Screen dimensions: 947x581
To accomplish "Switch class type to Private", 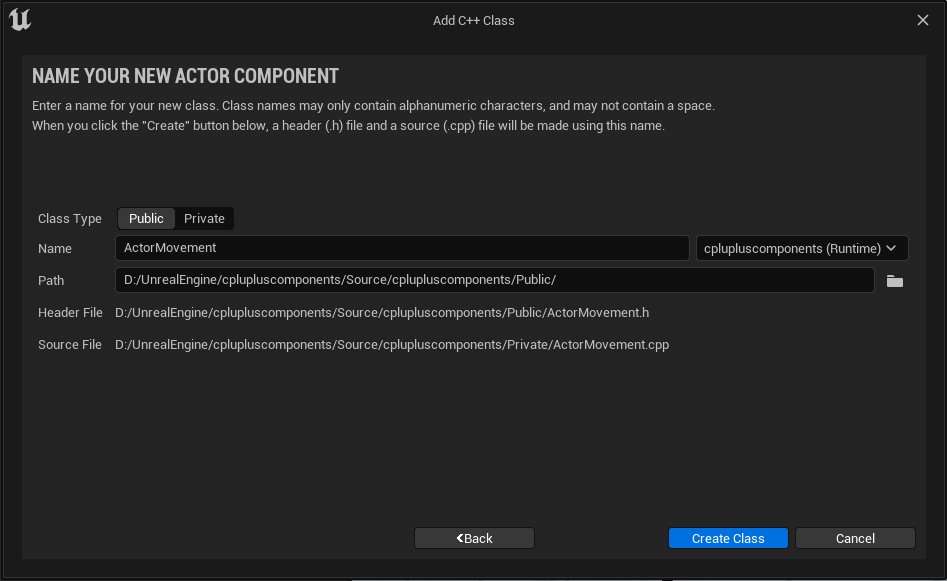I will click(x=205, y=218).
